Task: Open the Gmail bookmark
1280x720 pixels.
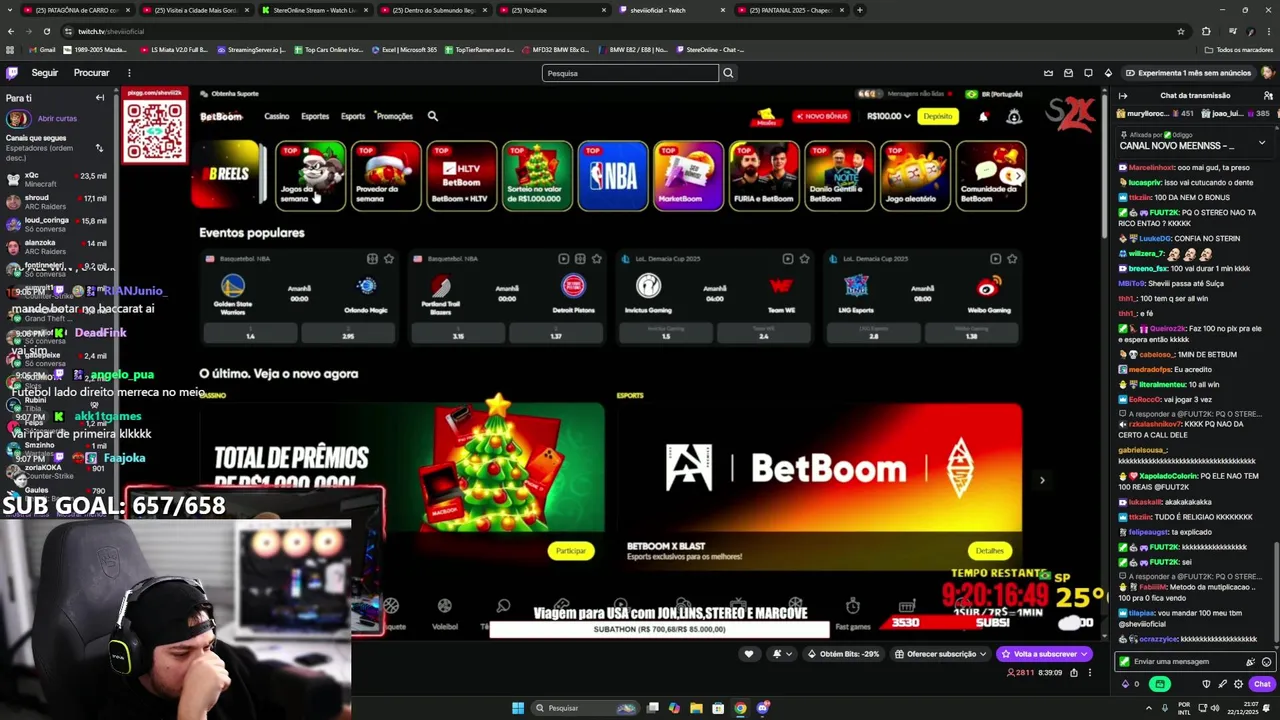Action: pyautogui.click(x=42, y=50)
